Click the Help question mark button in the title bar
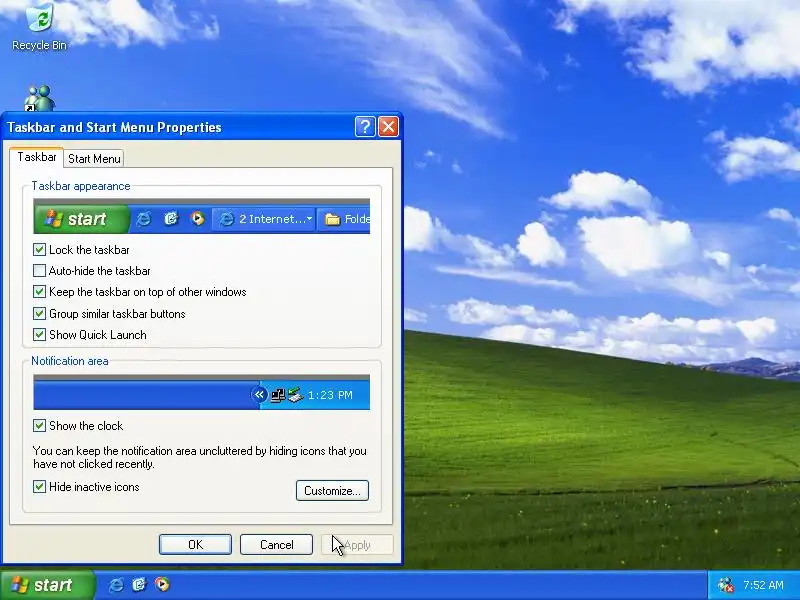Screen dimensions: 800x600 [365, 127]
